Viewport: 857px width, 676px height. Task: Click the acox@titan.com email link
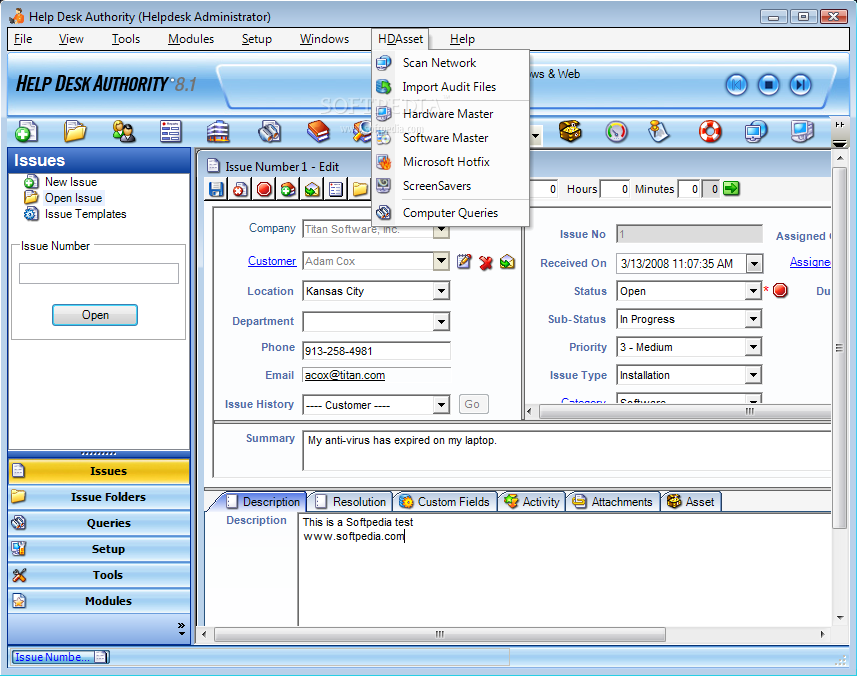pyautogui.click(x=345, y=375)
